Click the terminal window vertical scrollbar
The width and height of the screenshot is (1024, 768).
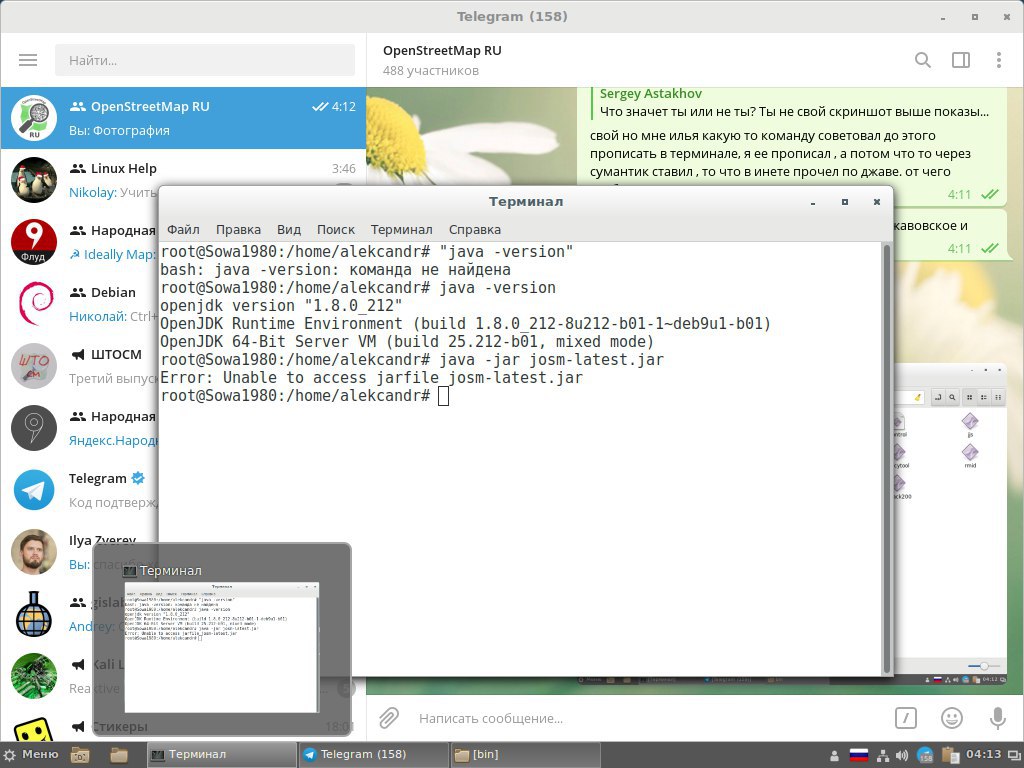point(887,458)
